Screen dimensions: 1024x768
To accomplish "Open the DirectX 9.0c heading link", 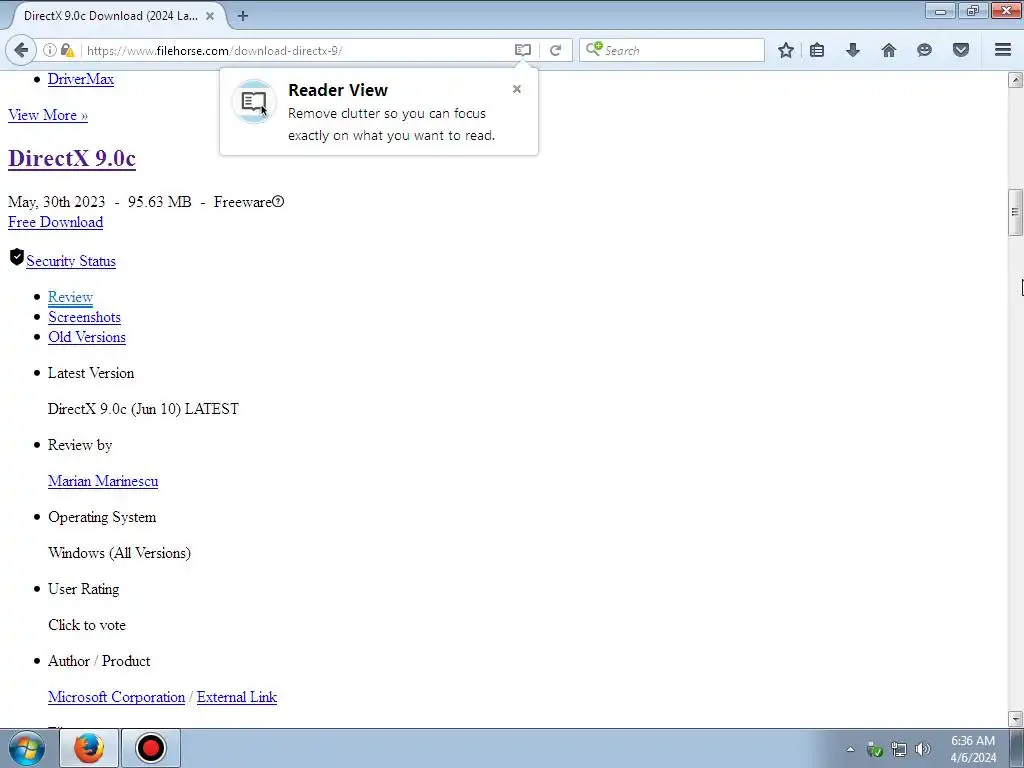I will (72, 158).
